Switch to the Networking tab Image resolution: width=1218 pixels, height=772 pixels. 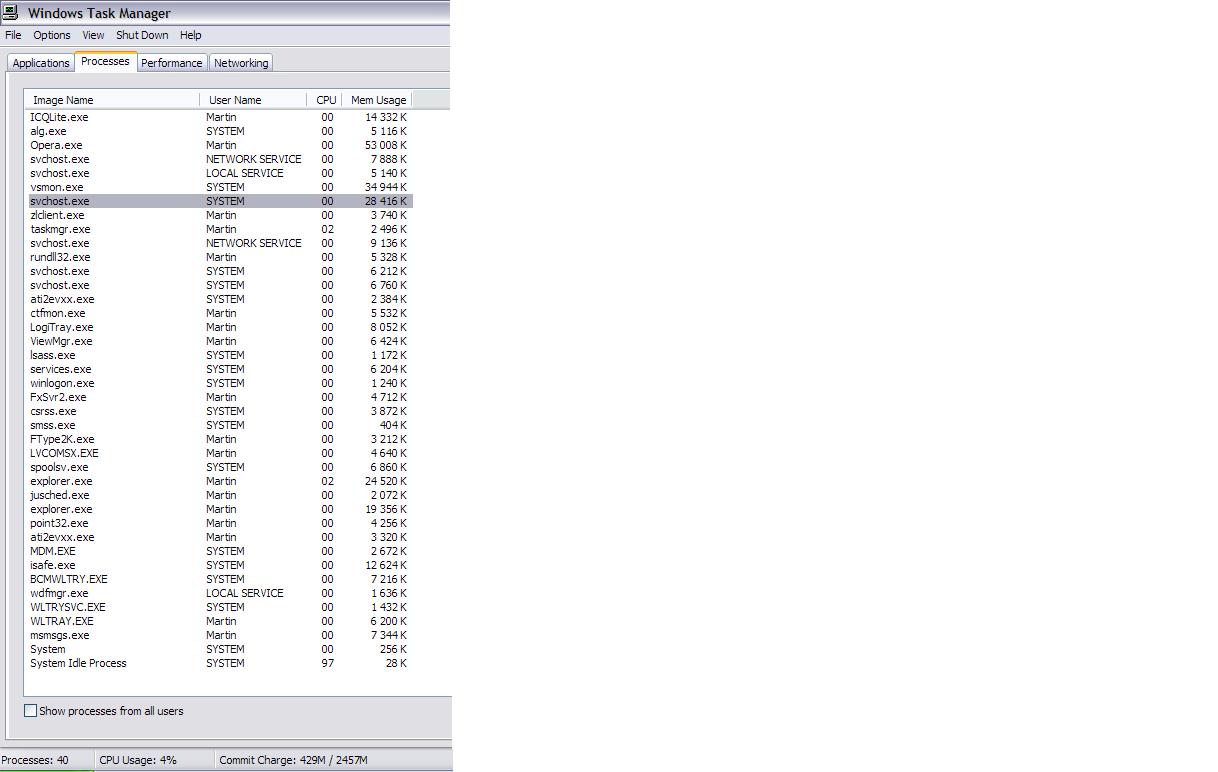coord(241,63)
